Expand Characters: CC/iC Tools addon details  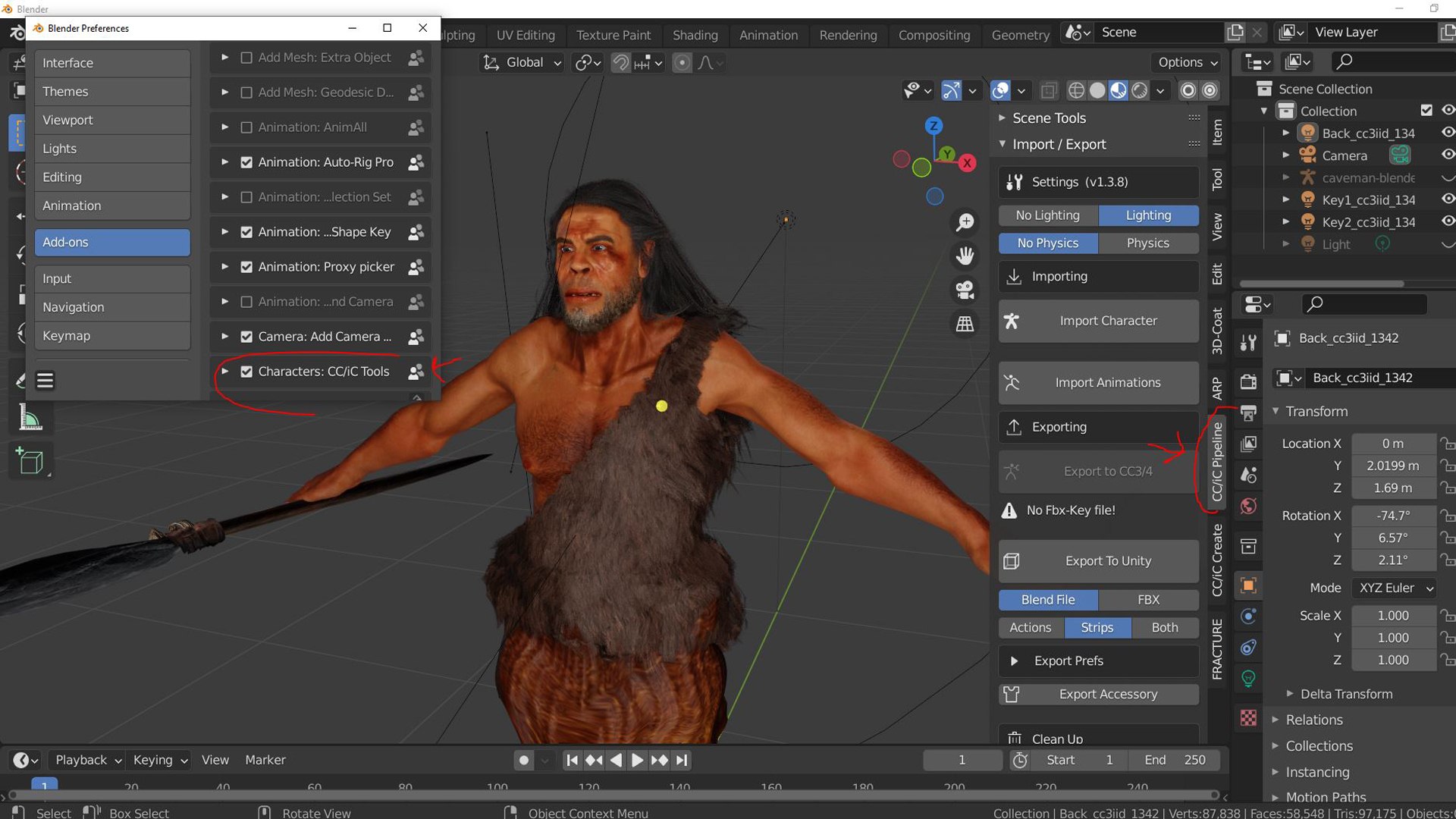pos(224,372)
